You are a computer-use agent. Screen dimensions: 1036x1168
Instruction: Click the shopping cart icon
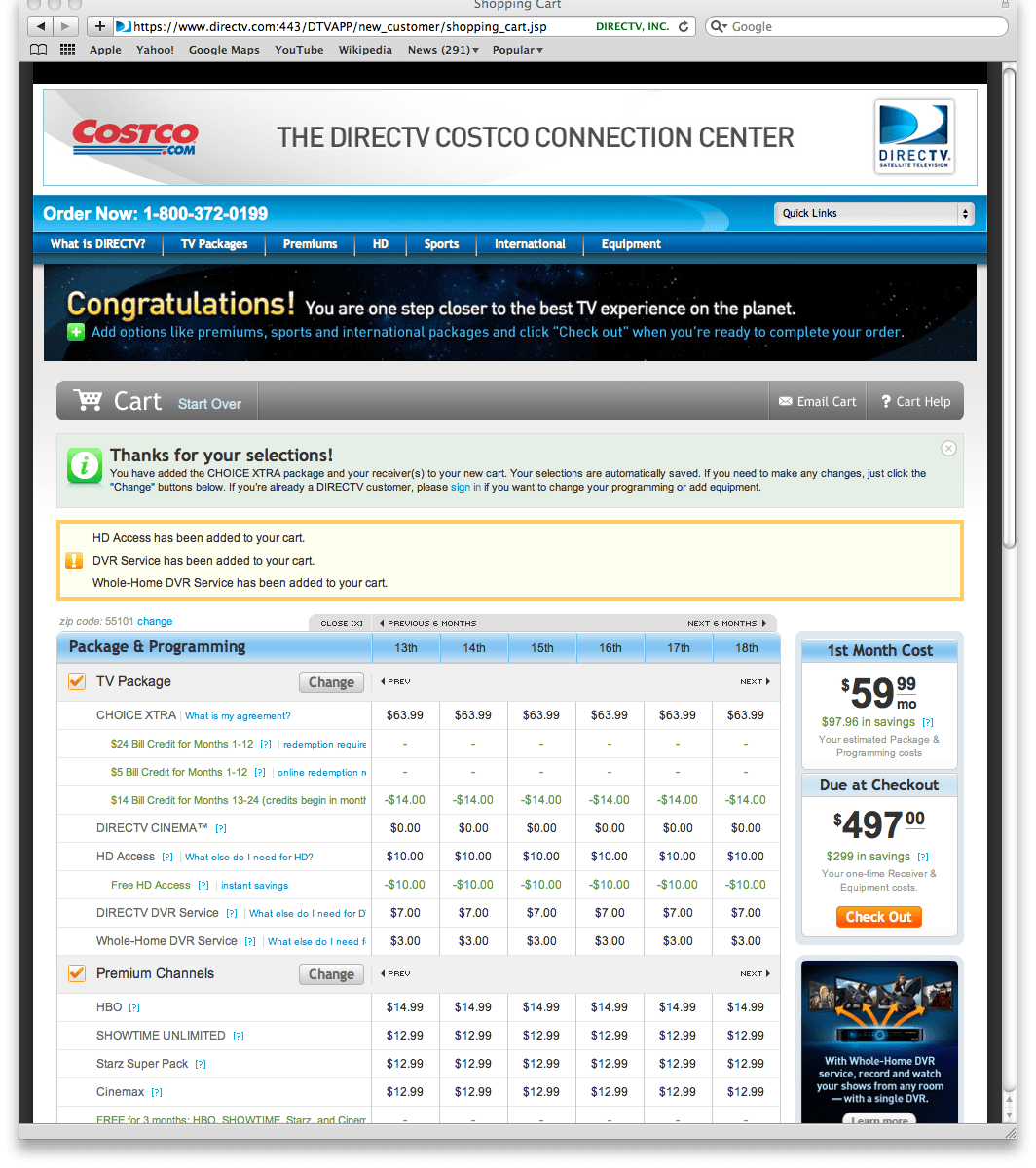[x=88, y=400]
